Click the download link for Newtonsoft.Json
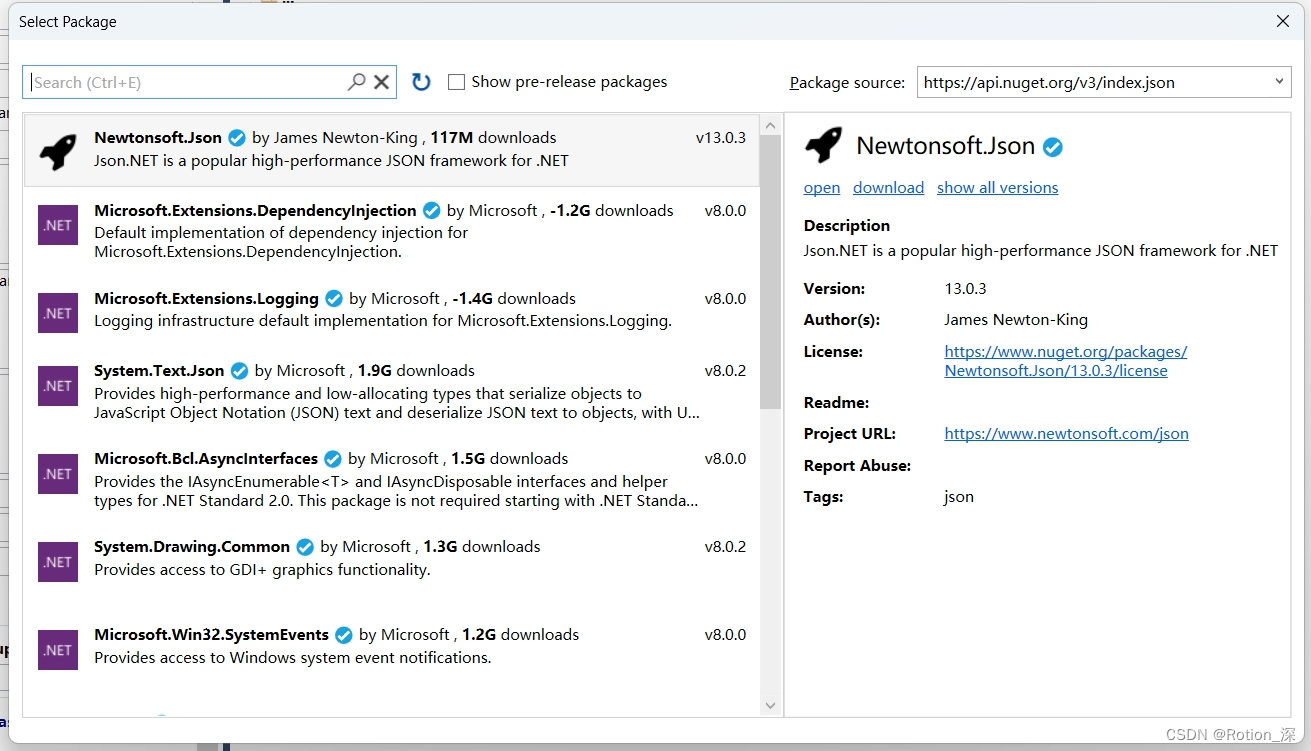 [x=888, y=187]
